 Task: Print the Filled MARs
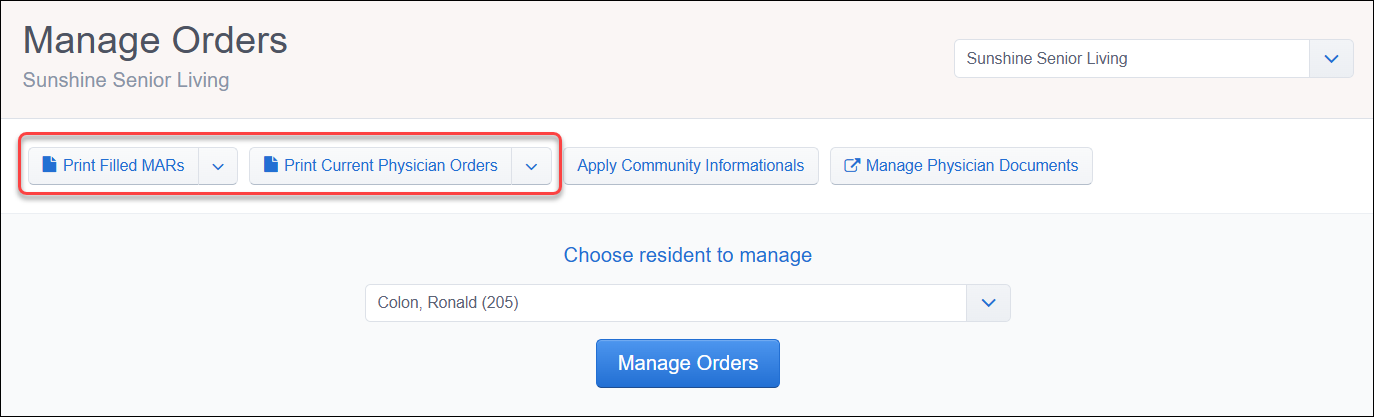point(114,166)
